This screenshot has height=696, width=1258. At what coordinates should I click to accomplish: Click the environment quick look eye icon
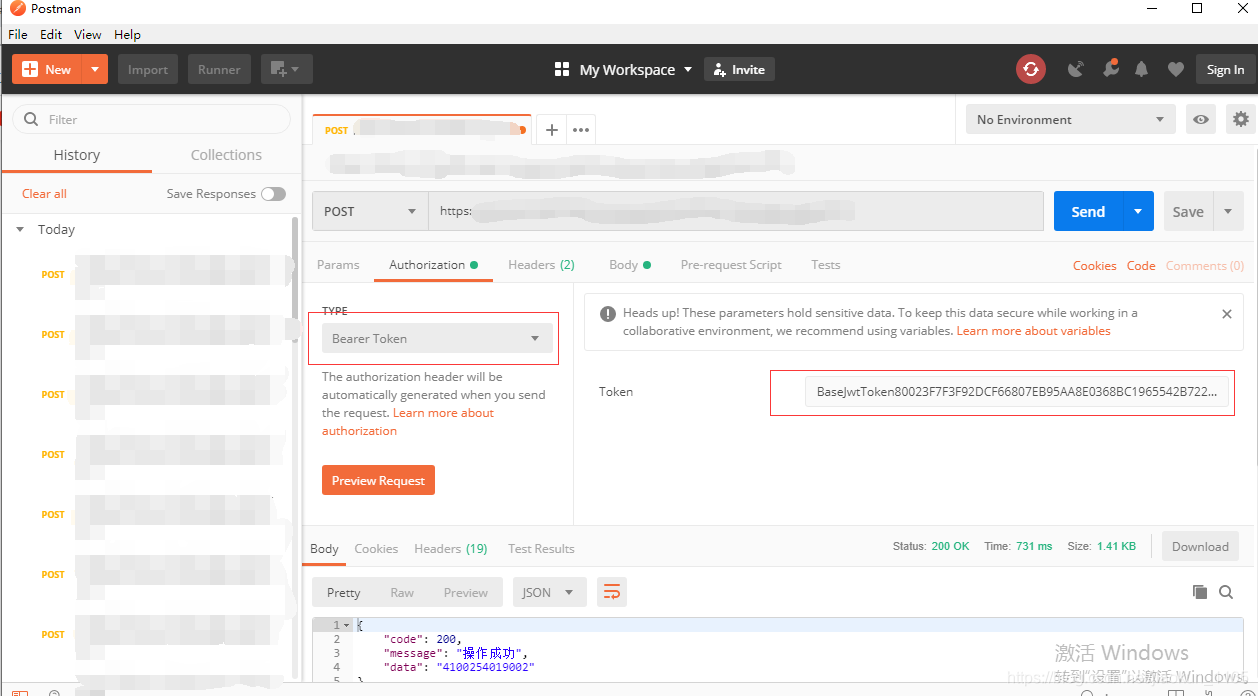[x=1201, y=119]
